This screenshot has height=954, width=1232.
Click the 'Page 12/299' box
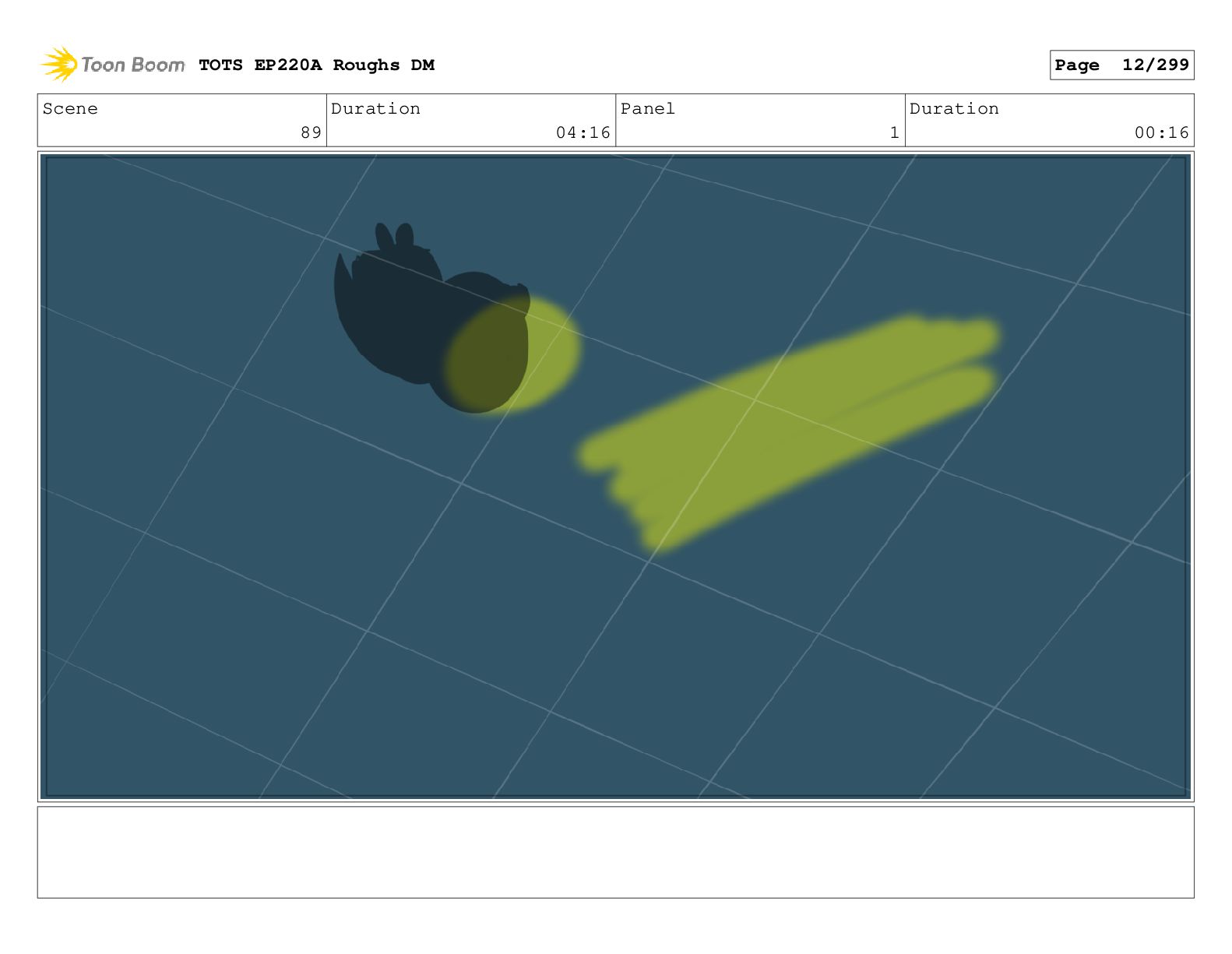[x=1121, y=65]
